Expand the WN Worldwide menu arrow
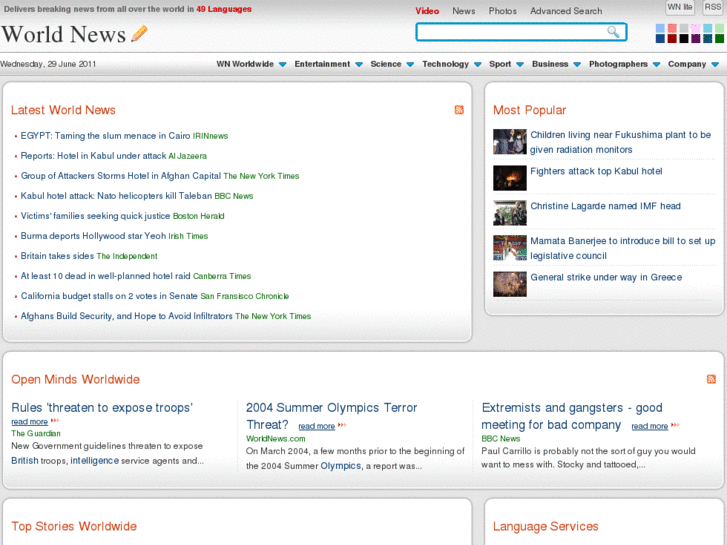The image size is (727, 545). (x=282, y=64)
